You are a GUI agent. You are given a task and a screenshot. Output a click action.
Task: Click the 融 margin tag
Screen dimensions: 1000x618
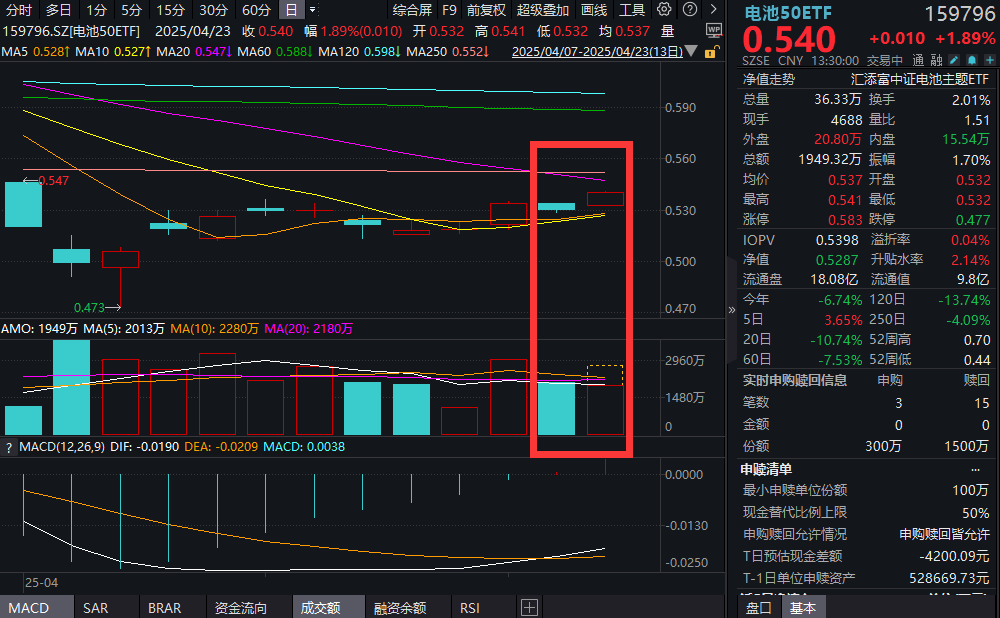point(936,61)
